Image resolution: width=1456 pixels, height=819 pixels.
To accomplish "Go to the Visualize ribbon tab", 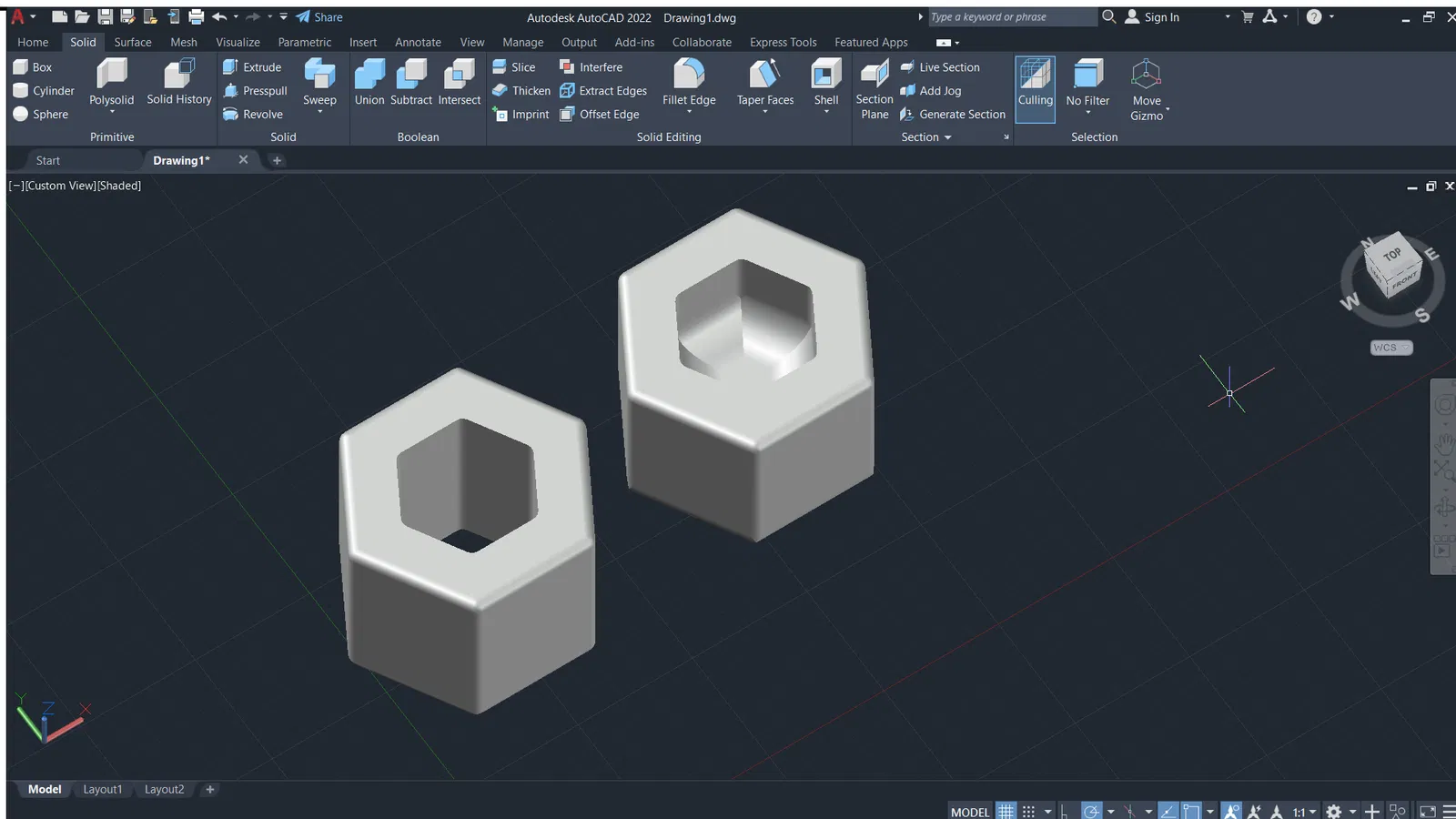I will click(x=238, y=42).
